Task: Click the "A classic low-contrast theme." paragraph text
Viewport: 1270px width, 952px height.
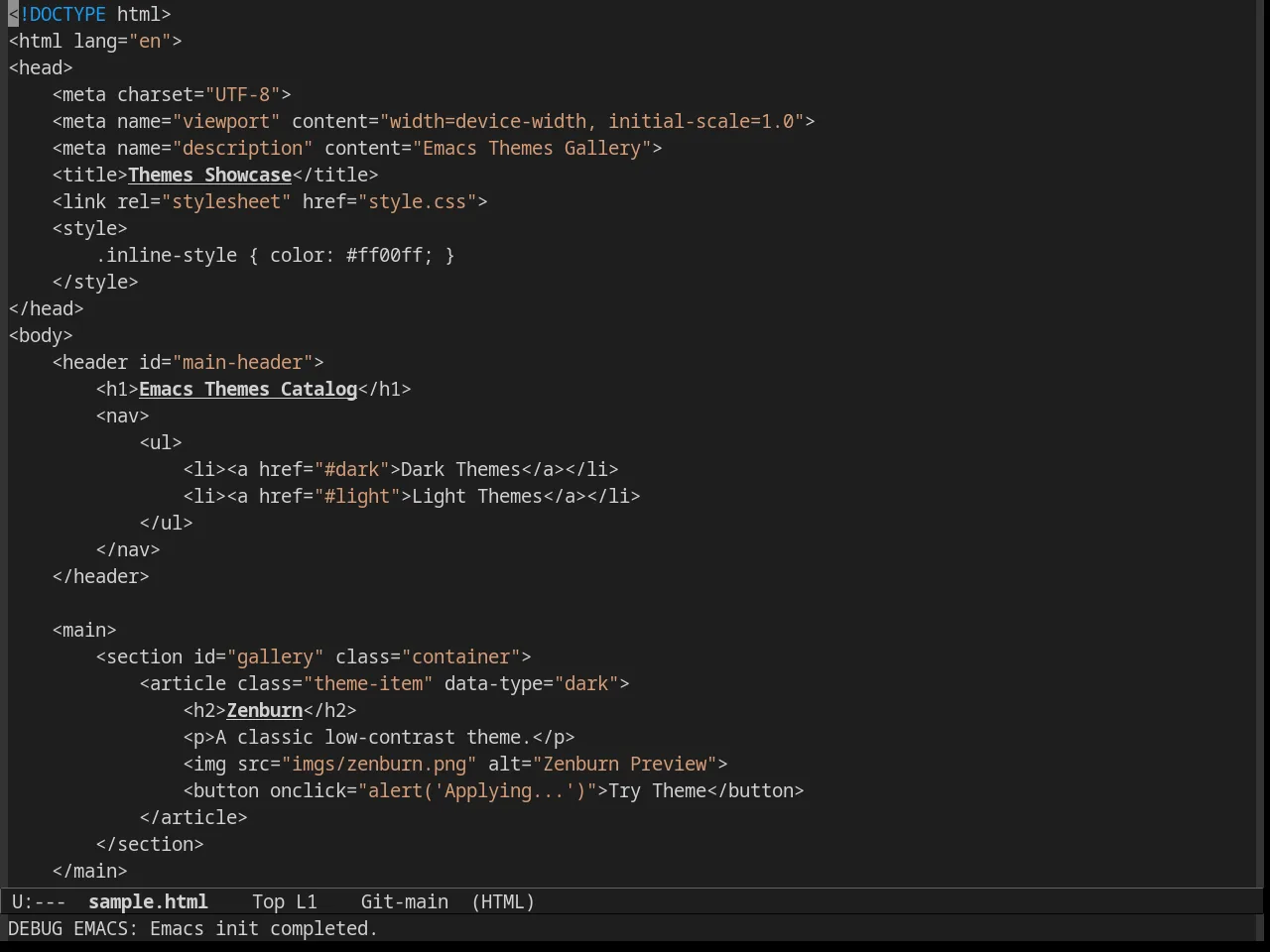Action: (373, 737)
